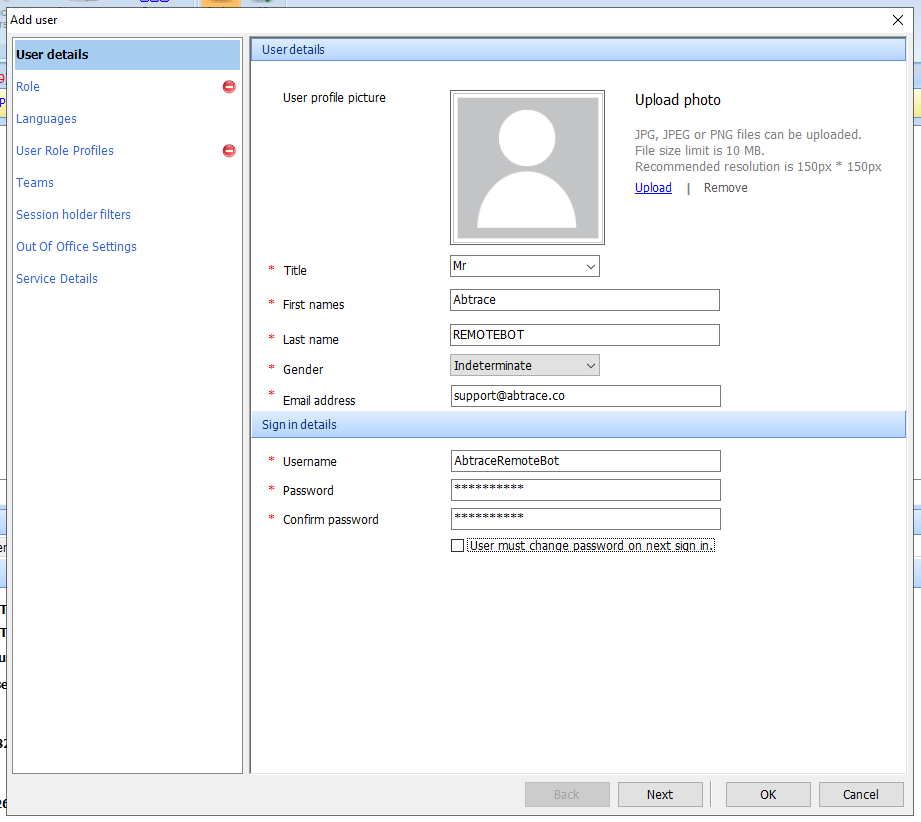Screen dimensions: 921x822
Task: Click the Upload link for the photo
Action: (653, 187)
